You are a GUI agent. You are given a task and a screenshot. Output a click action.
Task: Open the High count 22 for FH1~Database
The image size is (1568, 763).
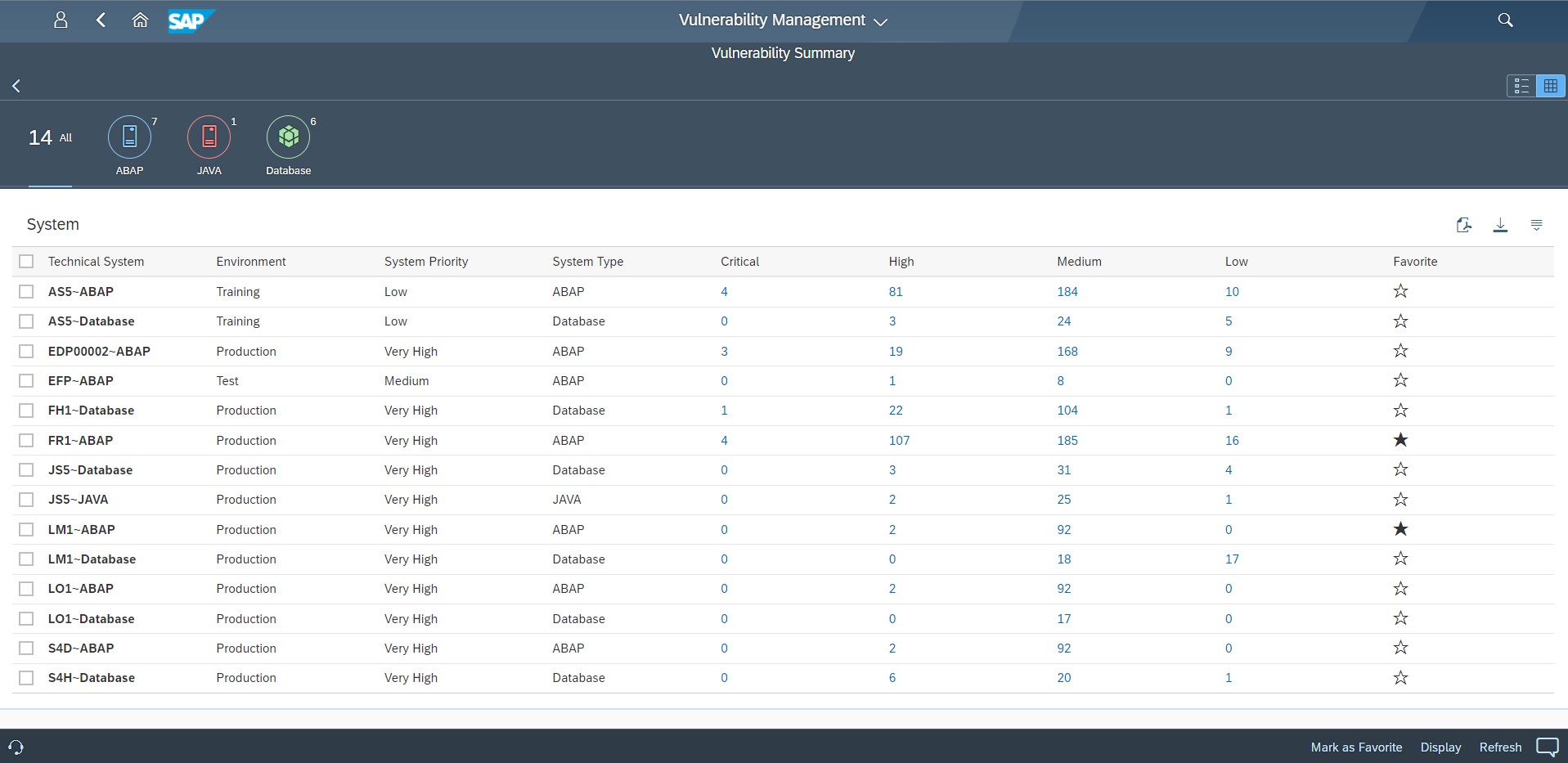(896, 410)
